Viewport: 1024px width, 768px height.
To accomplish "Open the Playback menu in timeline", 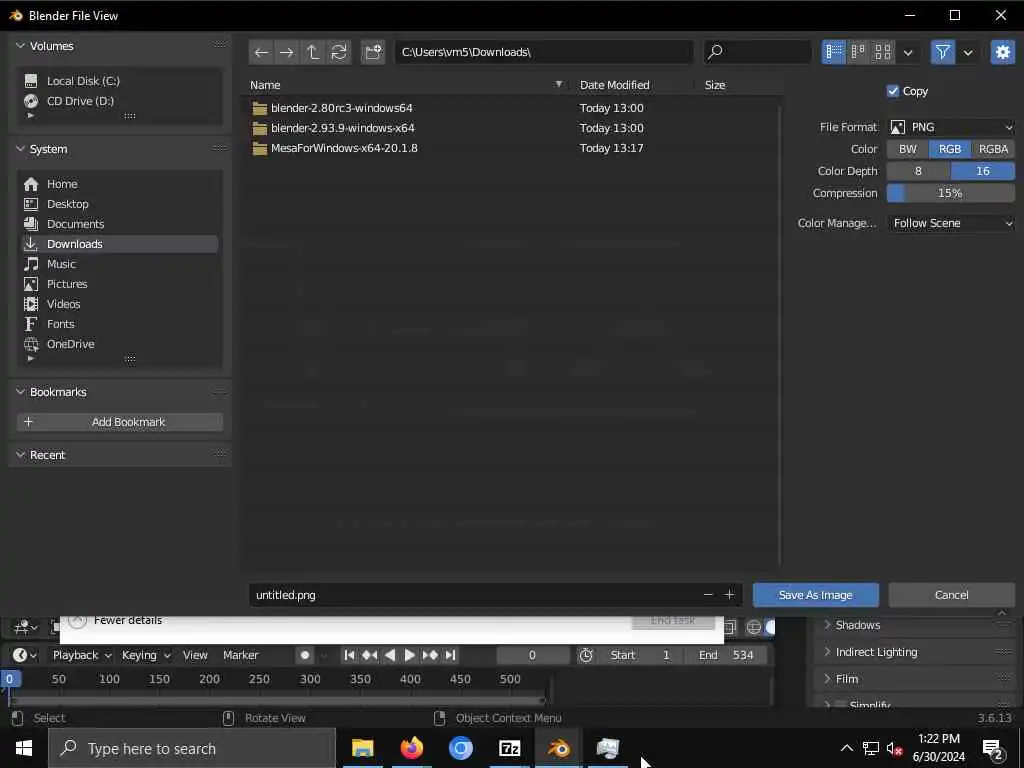I will point(82,655).
